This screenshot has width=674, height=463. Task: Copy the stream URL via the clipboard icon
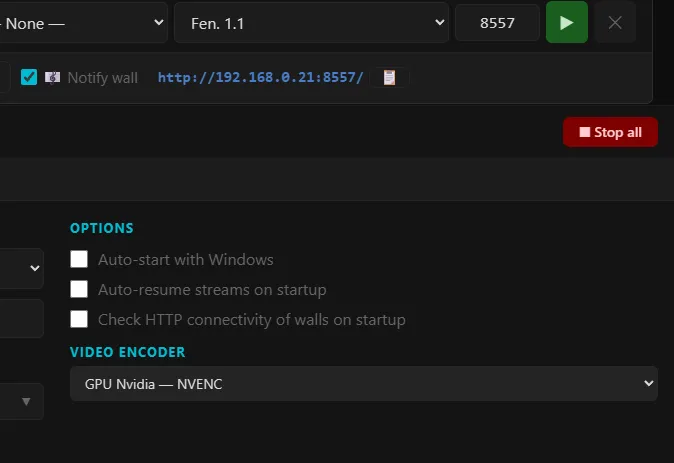click(x=389, y=77)
